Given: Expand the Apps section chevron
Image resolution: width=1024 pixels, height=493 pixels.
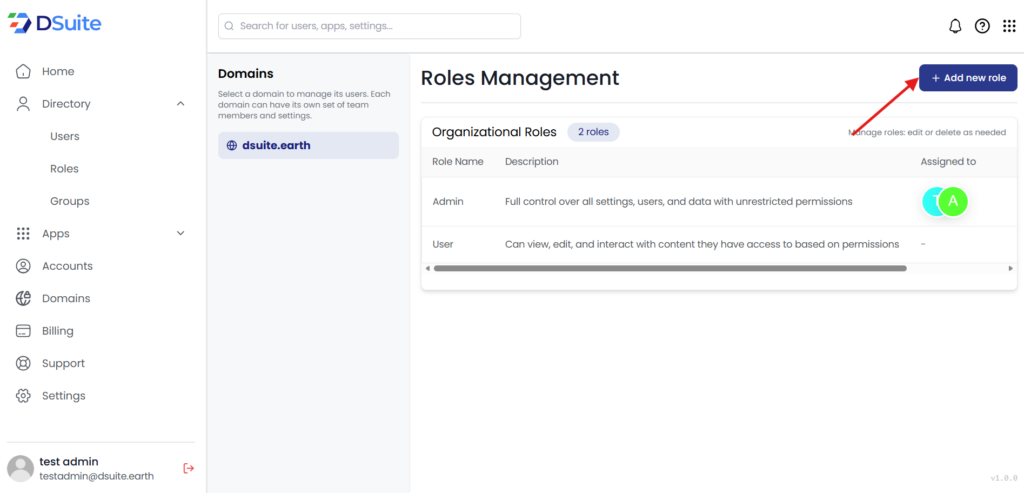Looking at the screenshot, I should click(x=180, y=234).
